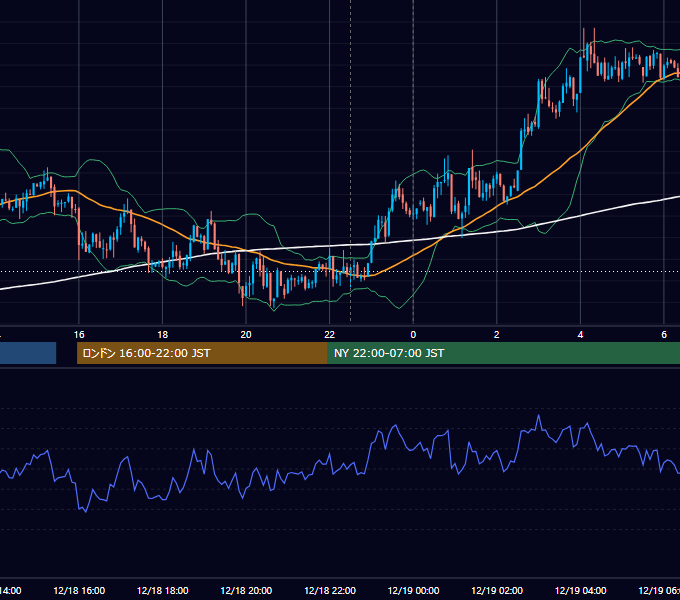Viewport: 680px width, 600px height.
Task: Click the "6" hour label on price chart axis
Action: click(664, 335)
